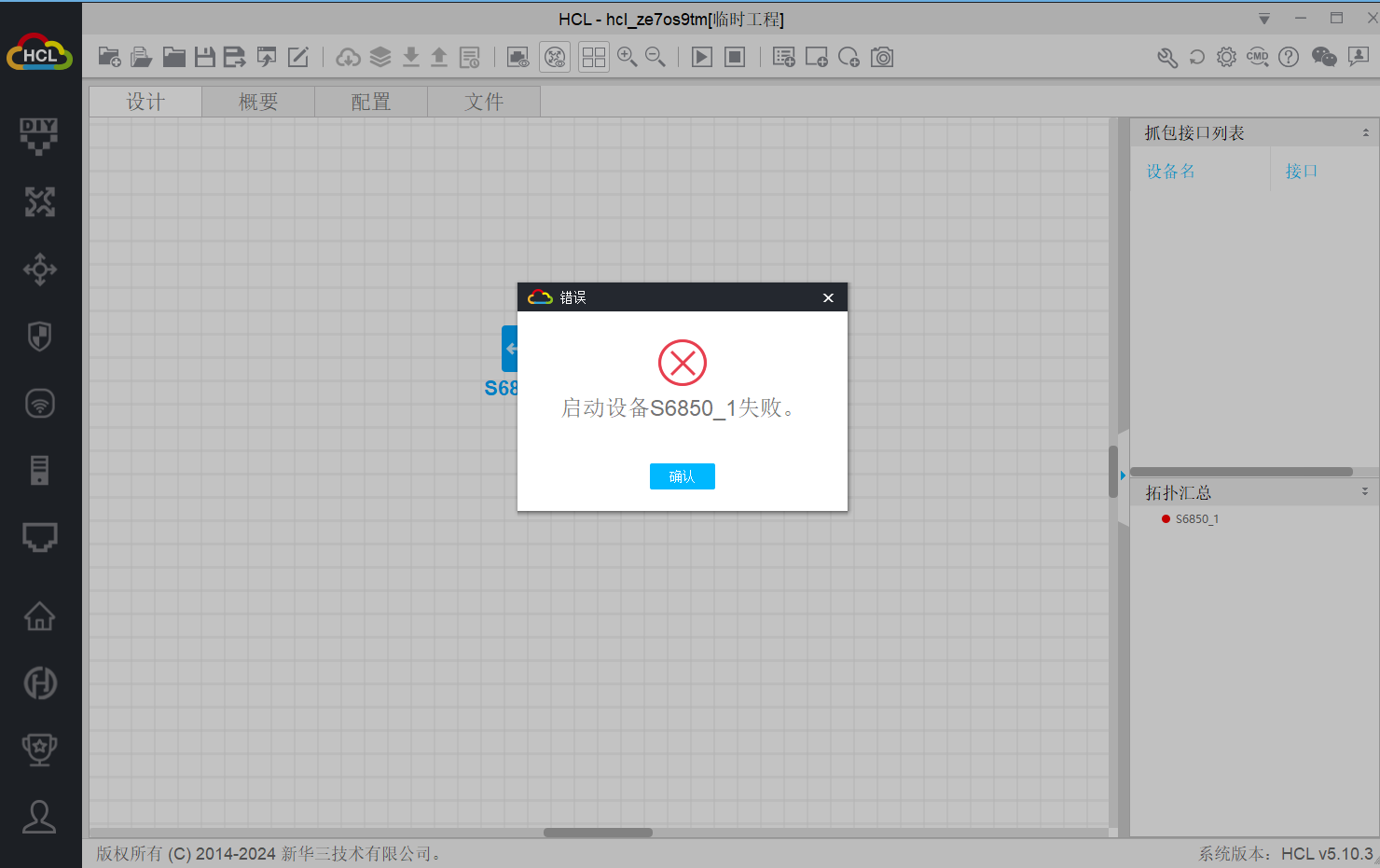Open the user feedback speech icon
Viewport: 1380px width, 868px height.
1359,57
